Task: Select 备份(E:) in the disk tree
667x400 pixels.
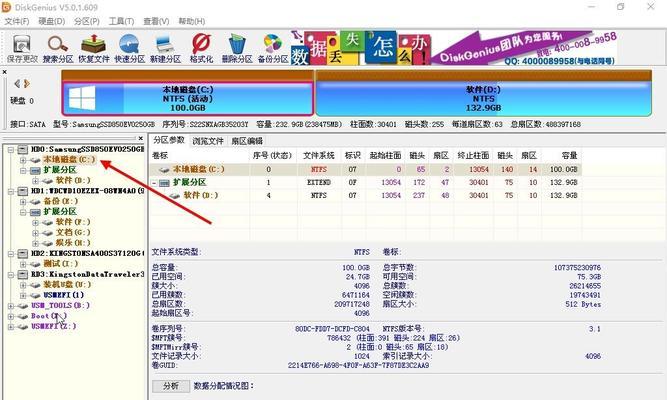Action: 61,201
